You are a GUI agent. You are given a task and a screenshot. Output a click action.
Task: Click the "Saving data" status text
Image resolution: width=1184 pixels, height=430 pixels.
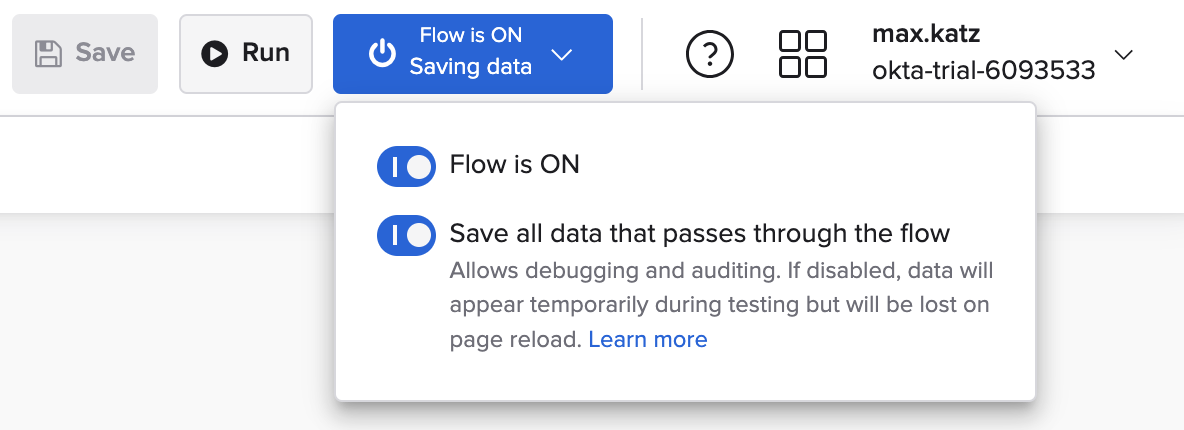point(470,68)
